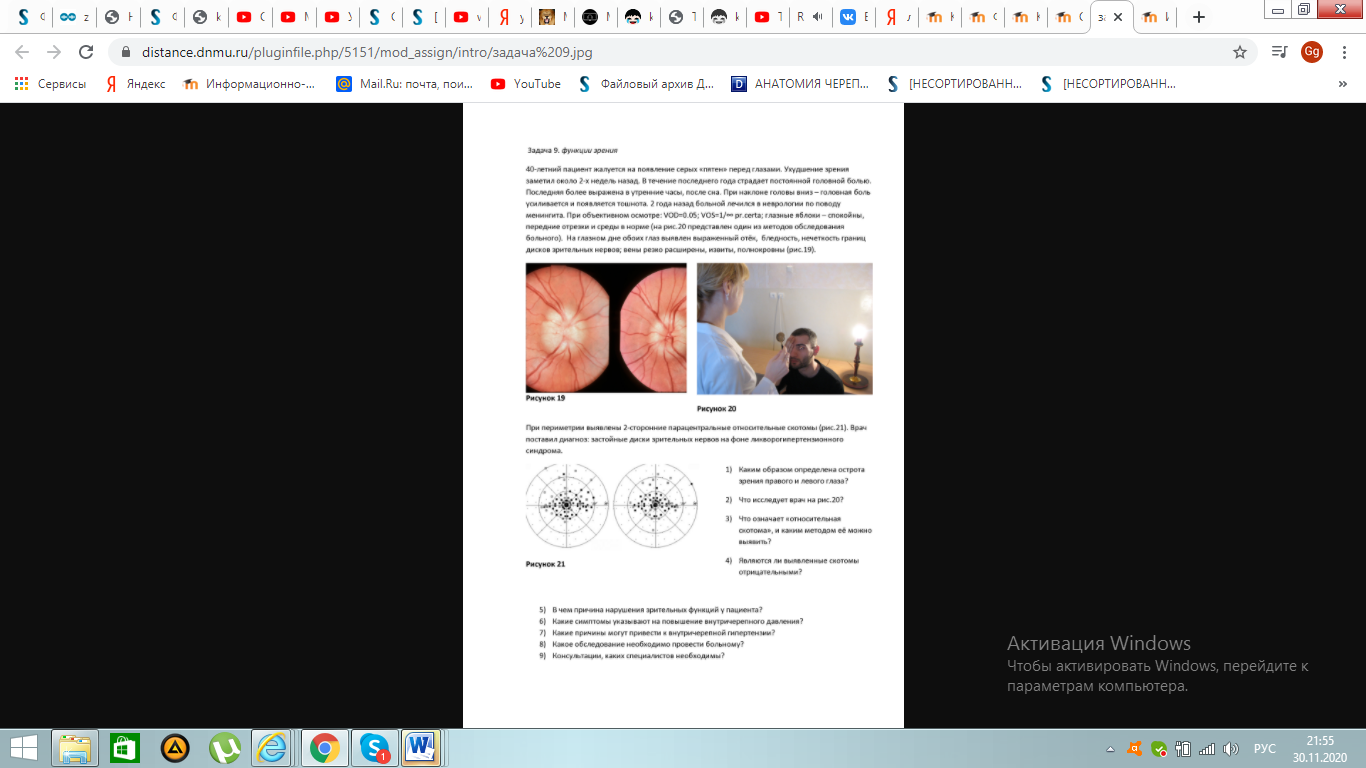Switch input language via РУС indicator
The height and width of the screenshot is (768, 1366).
pos(1264,748)
